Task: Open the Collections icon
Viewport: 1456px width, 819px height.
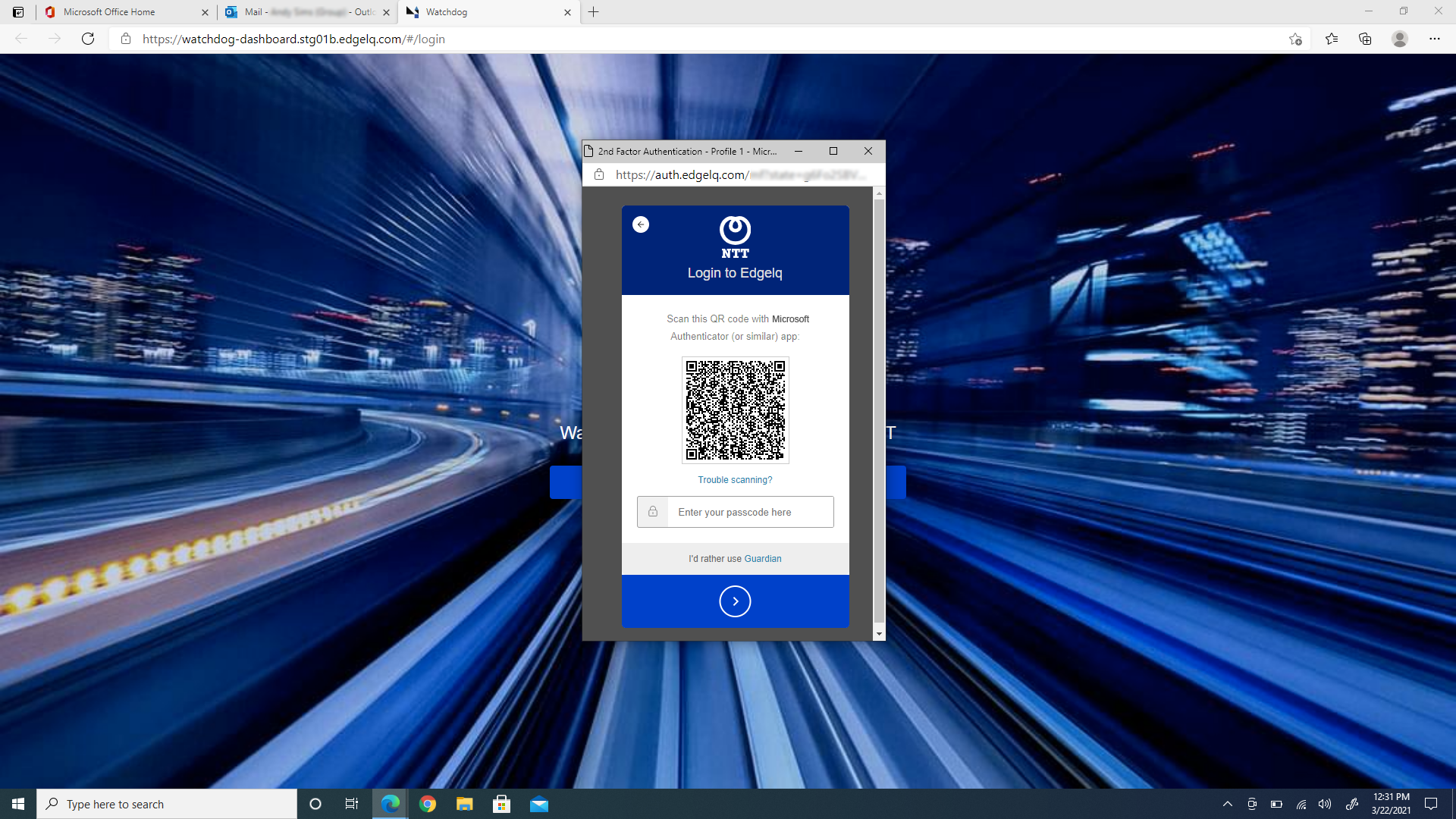Action: [1365, 39]
